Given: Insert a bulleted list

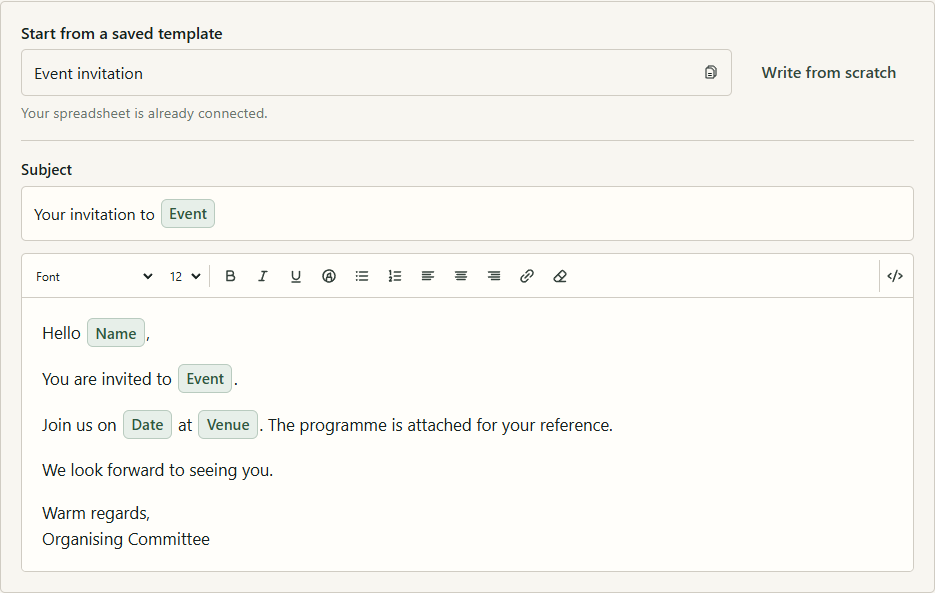Looking at the screenshot, I should [362, 276].
